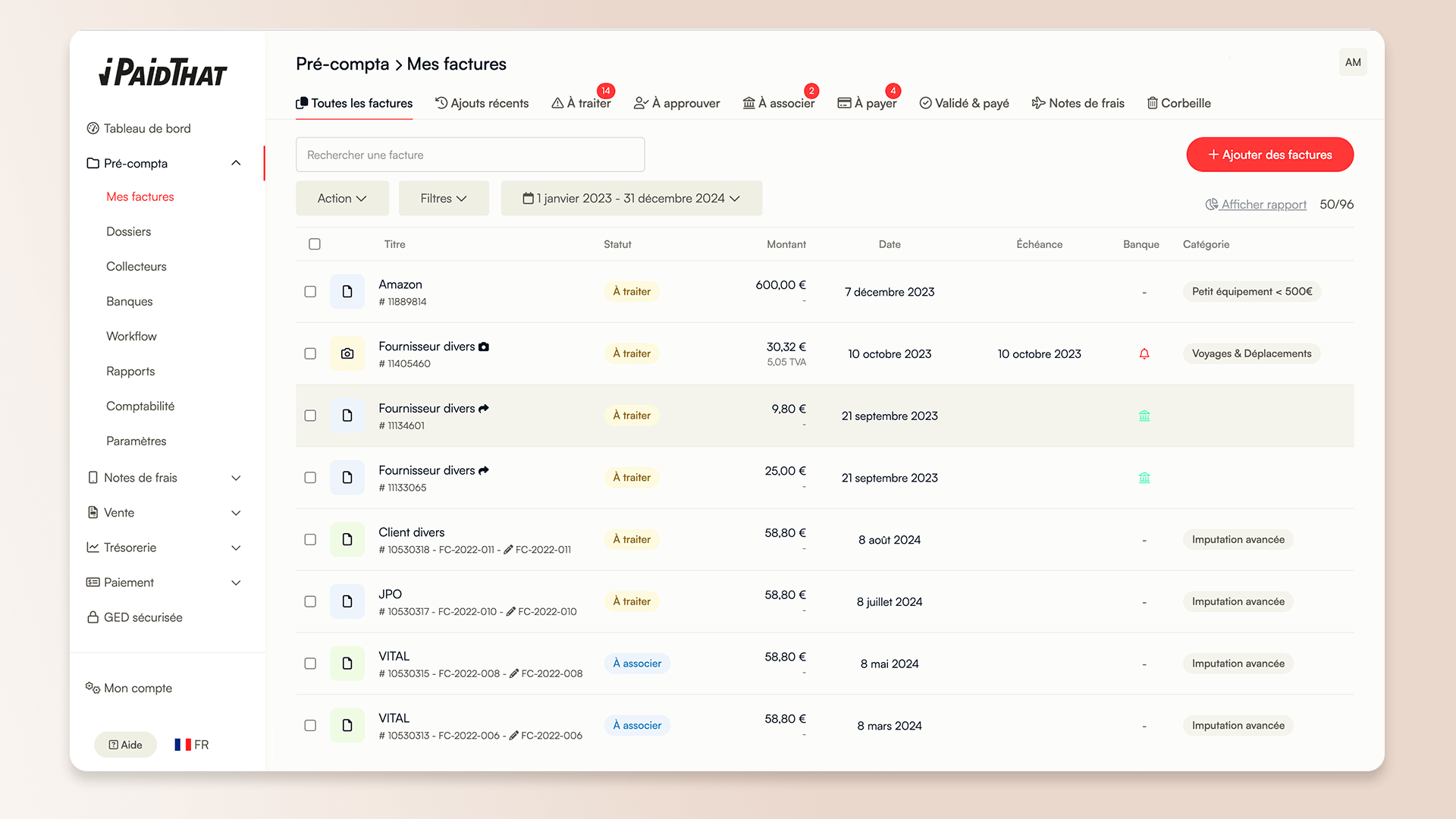
Task: Select the Amazon invoice checkbox
Action: 310,292
